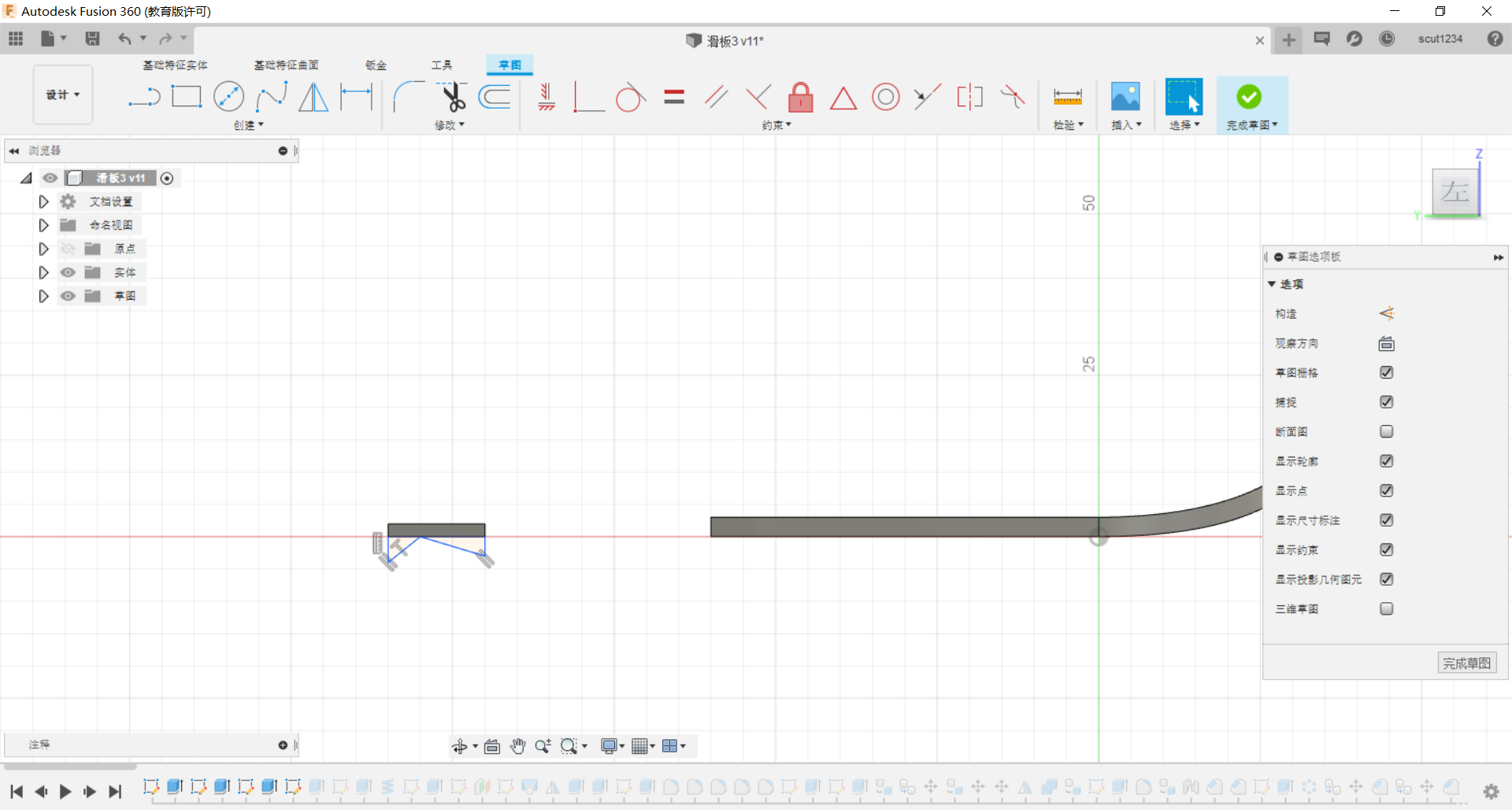Viewport: 1512px width, 810px height.
Task: Apply the Coincident constraint
Action: 588,98
